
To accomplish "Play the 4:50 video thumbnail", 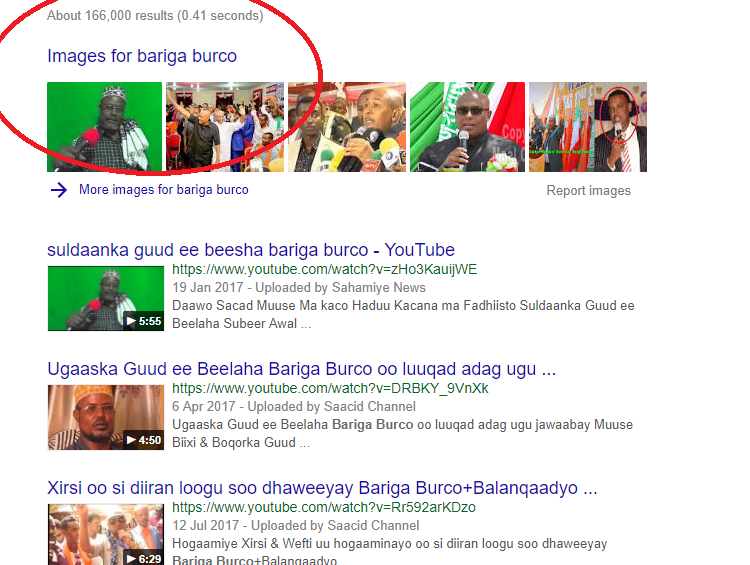I will [106, 417].
